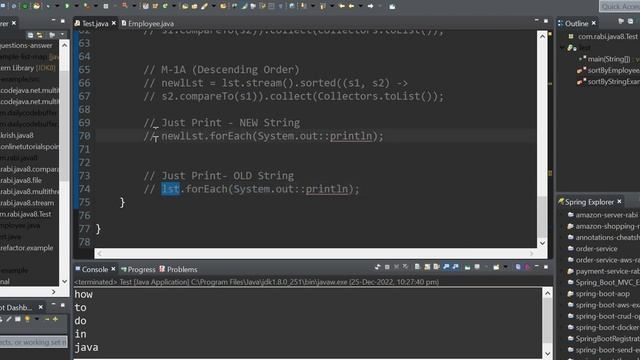Select refactor.example package in Package Explorer

27,248
